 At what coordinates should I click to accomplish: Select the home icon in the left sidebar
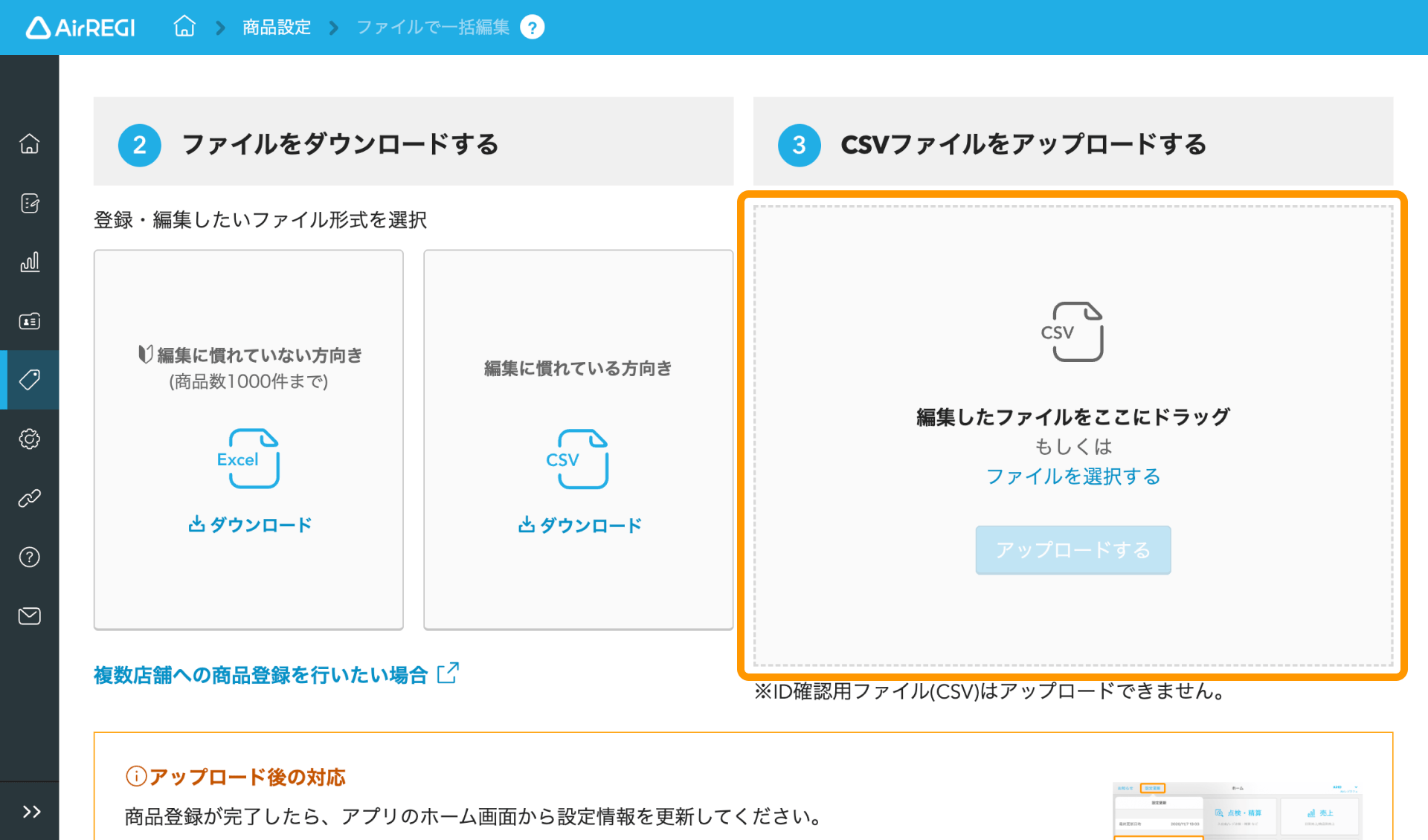30,143
